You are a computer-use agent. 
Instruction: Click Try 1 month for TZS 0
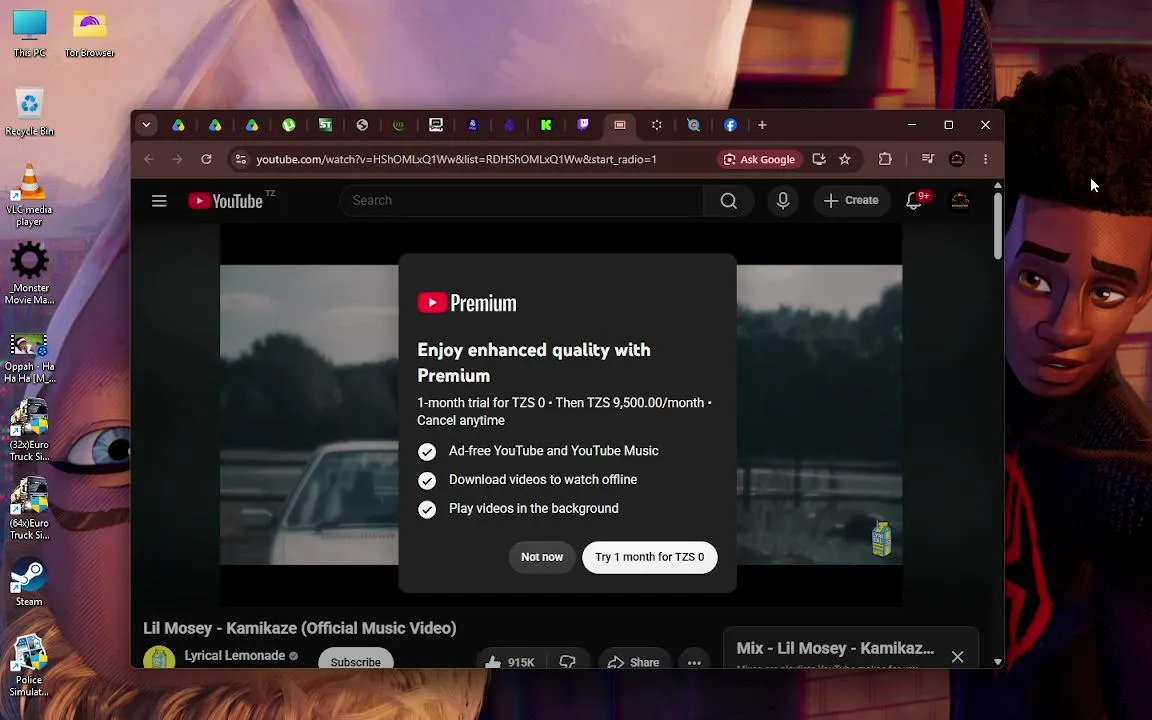[649, 557]
